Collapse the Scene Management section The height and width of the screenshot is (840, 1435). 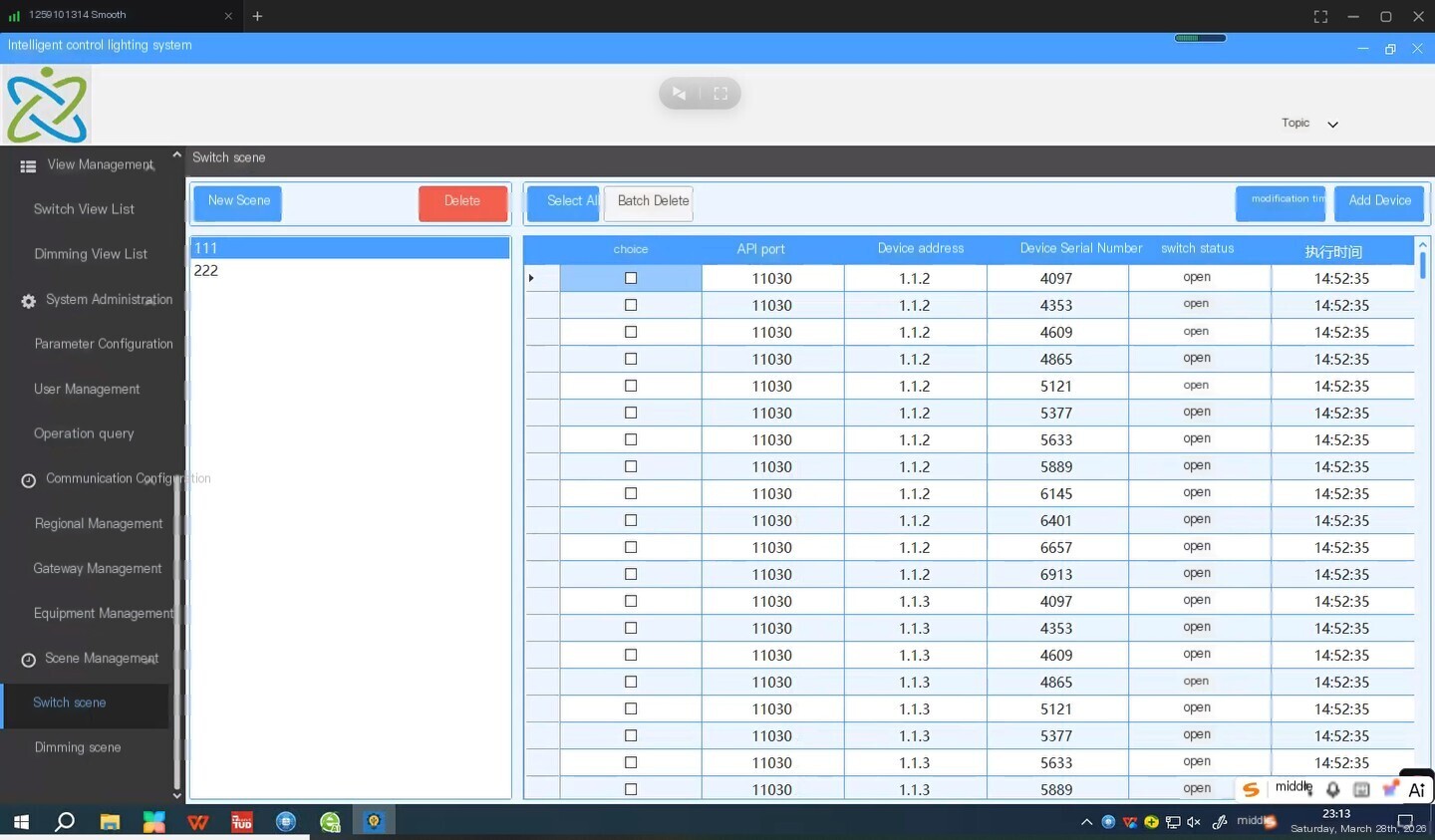click(x=150, y=661)
